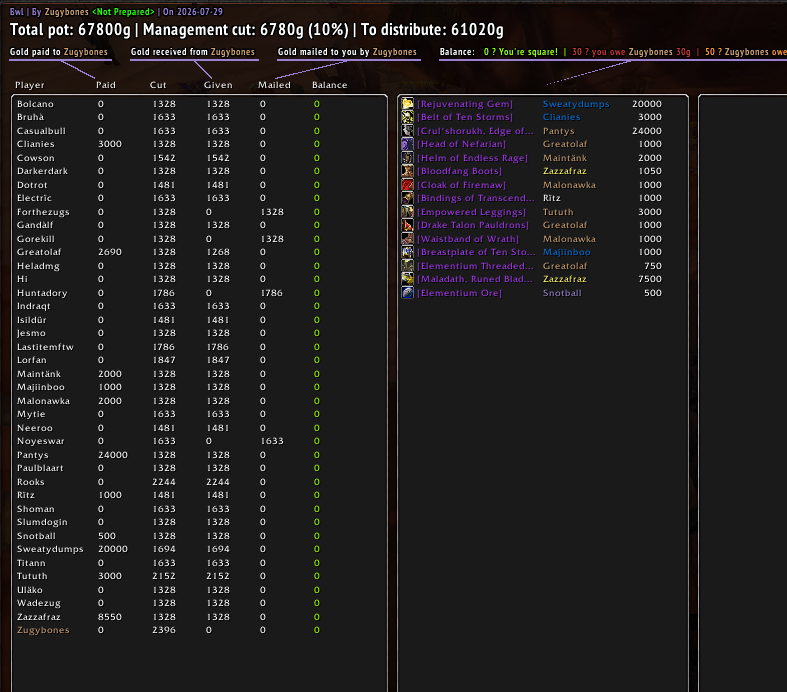
Task: Click Huntadory's mailed amount 1786
Action: (272, 293)
